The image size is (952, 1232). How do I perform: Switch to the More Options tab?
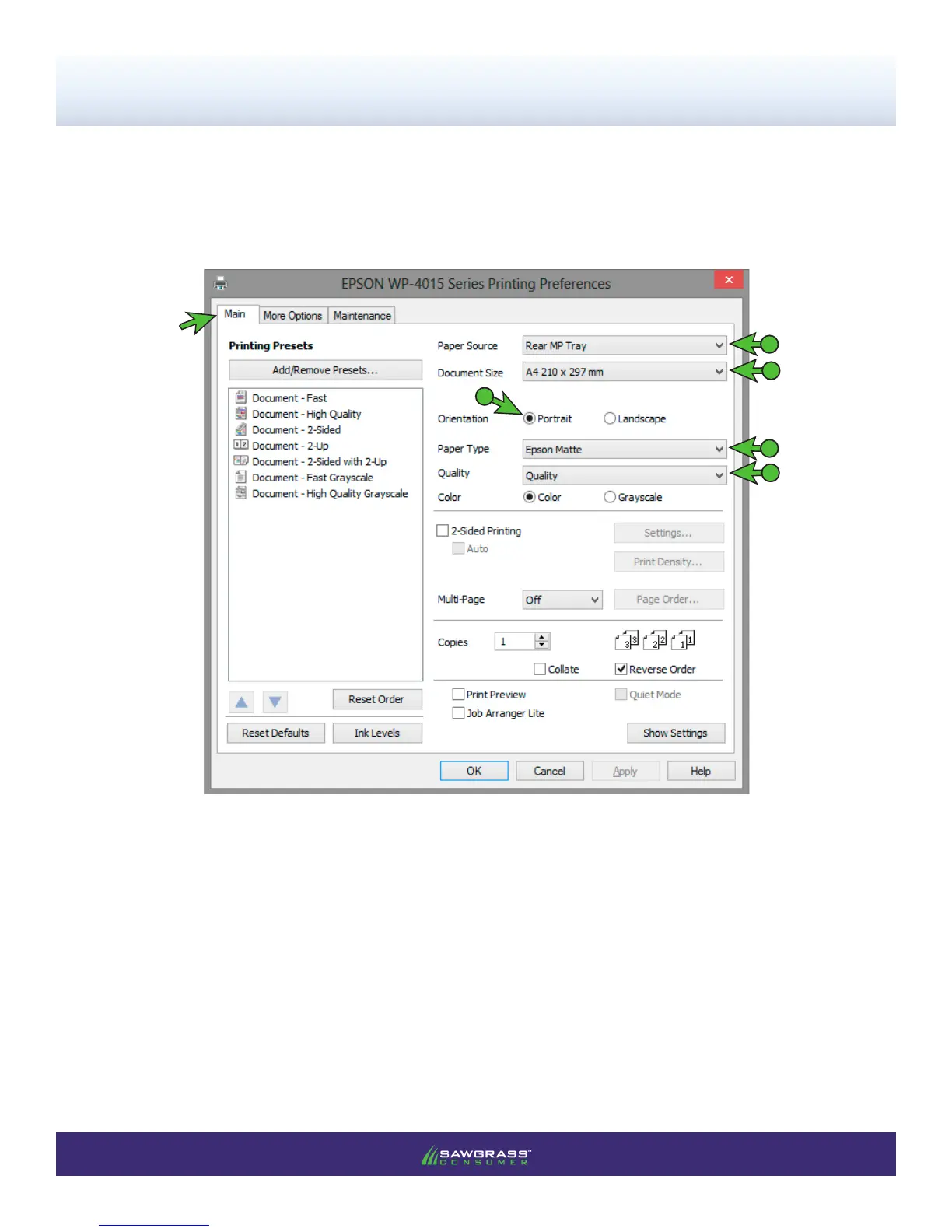click(292, 316)
